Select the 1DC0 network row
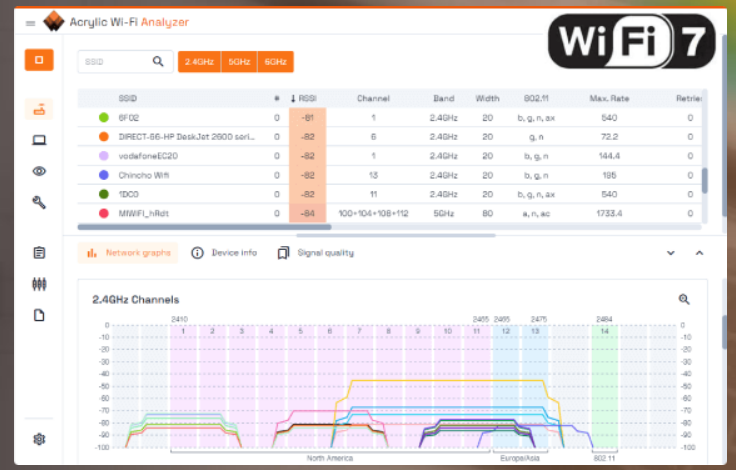 pyautogui.click(x=390, y=194)
